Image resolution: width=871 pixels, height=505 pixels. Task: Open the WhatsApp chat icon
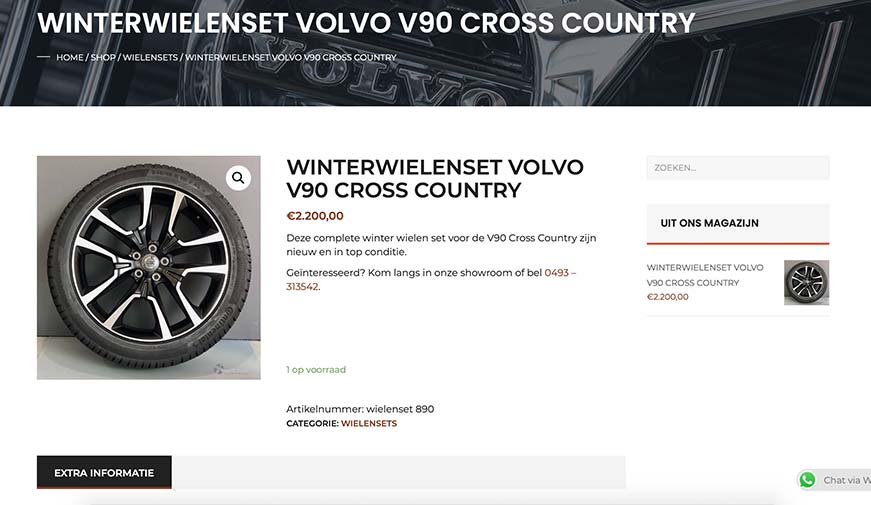click(807, 480)
